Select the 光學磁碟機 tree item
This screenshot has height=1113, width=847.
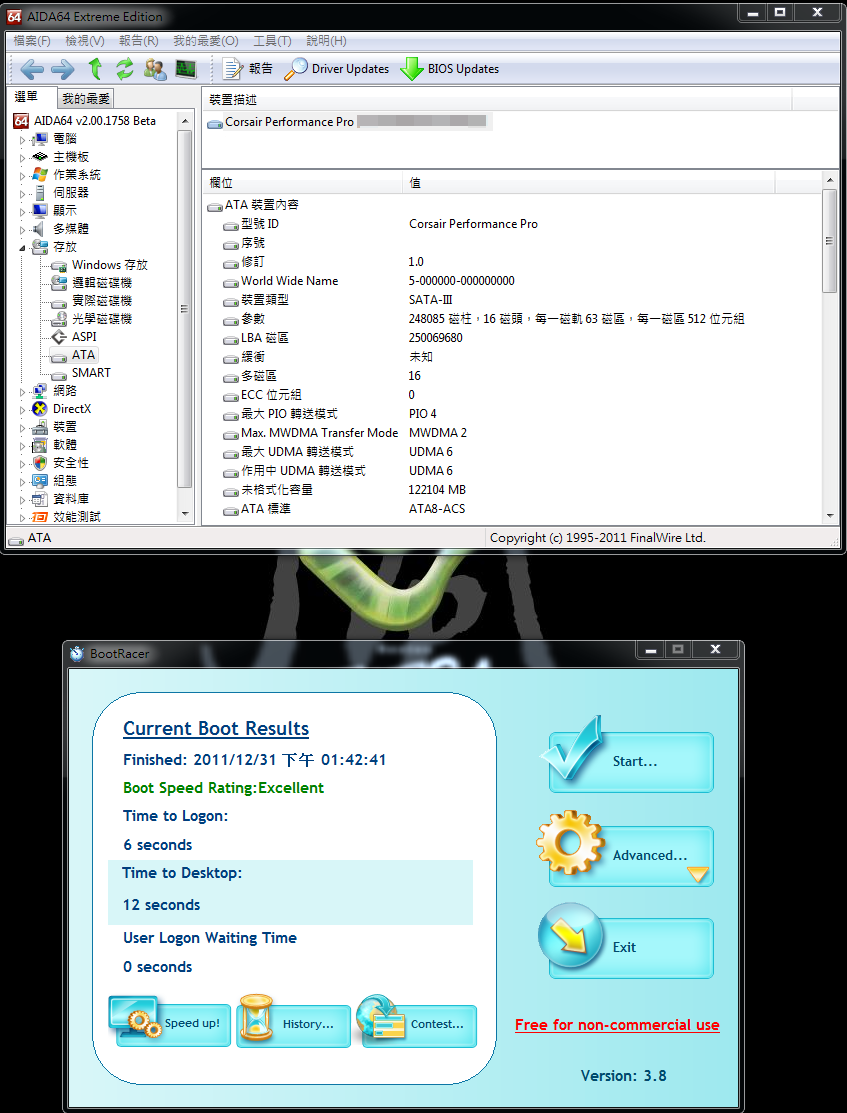pyautogui.click(x=102, y=319)
